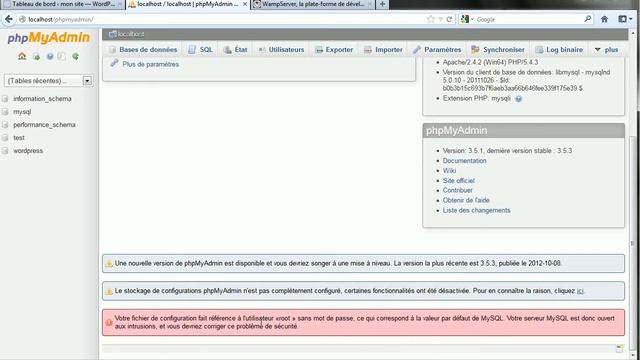The height and width of the screenshot is (360, 640).
Task: Click the log out icon in sidebar
Action: (37, 57)
